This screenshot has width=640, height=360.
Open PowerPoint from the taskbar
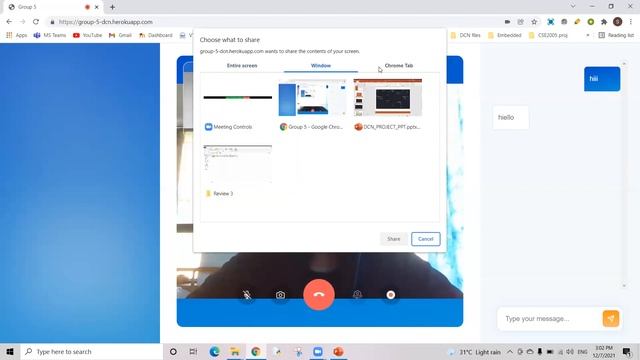click(338, 351)
